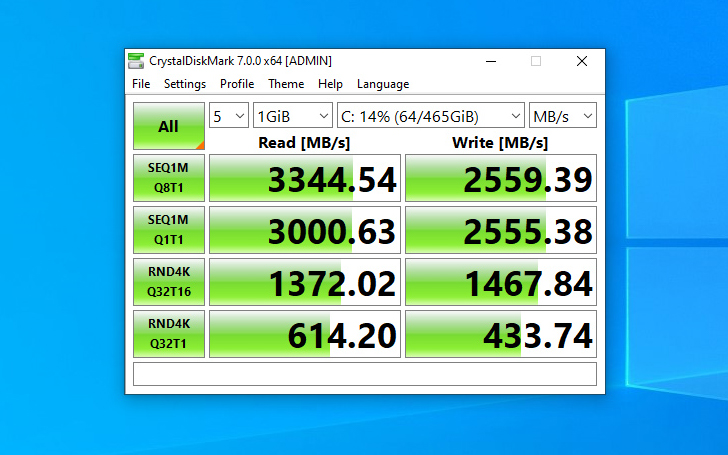728x455 pixels.
Task: Open the Settings menu
Action: click(185, 84)
